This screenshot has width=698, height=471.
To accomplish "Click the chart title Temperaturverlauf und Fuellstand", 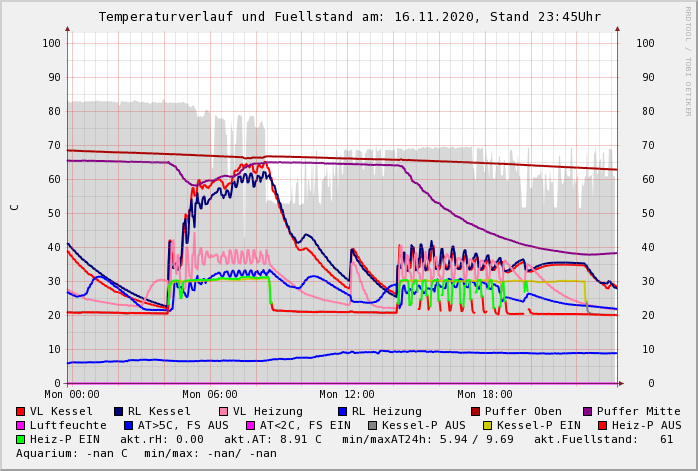I will point(349,17).
